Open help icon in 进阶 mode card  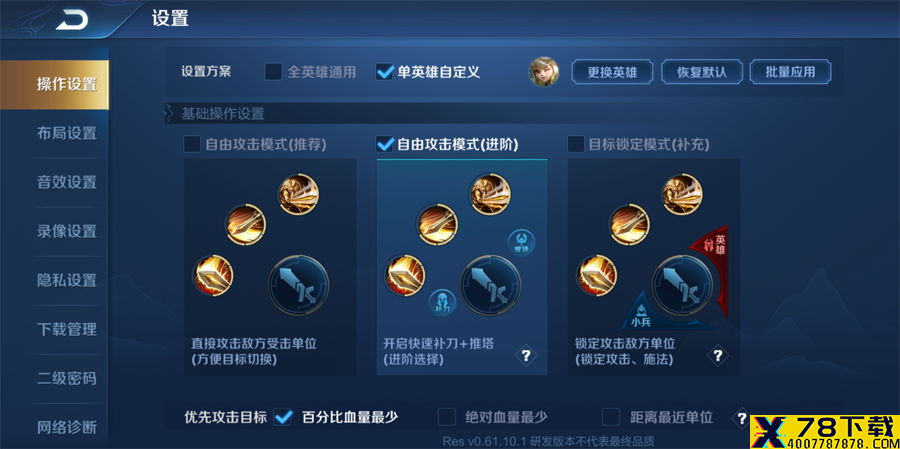pos(526,356)
